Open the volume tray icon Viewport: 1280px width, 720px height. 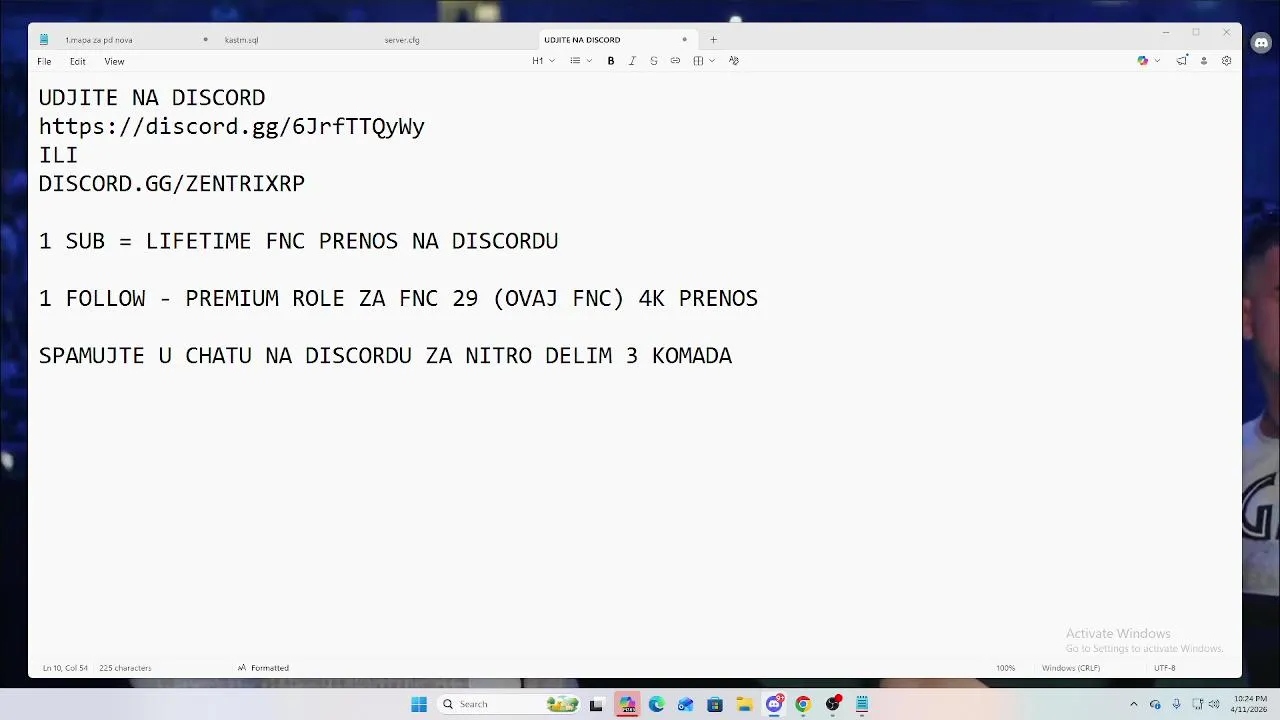click(1214, 704)
